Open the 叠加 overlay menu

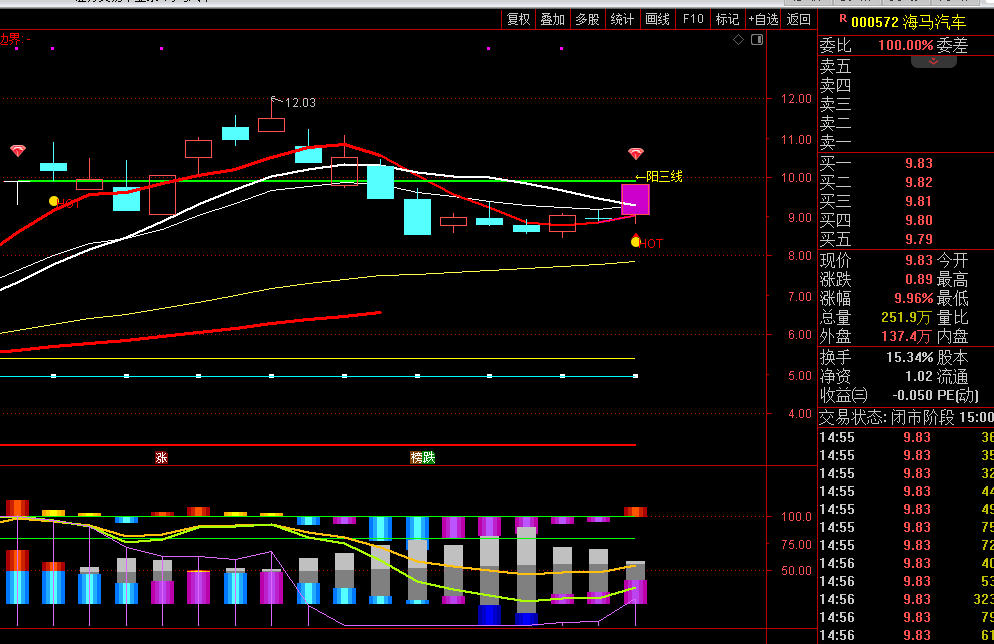[552, 19]
